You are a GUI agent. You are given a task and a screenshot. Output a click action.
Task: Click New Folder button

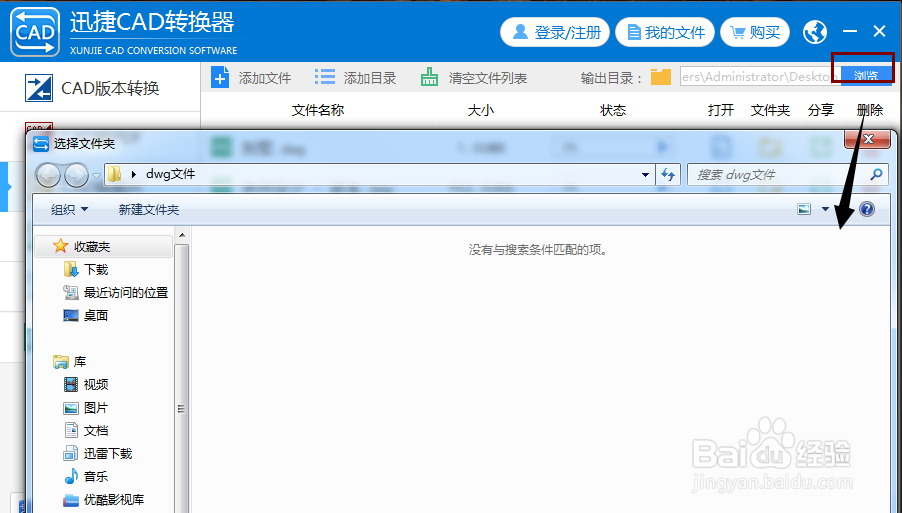[148, 209]
